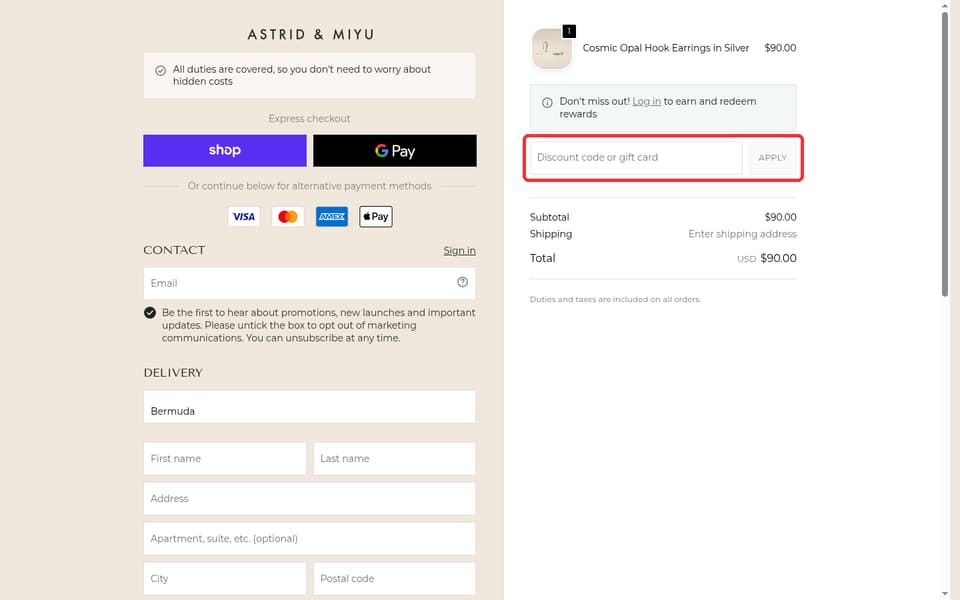The image size is (960, 600).
Task: Pay with the Google Pay button
Action: pos(395,151)
